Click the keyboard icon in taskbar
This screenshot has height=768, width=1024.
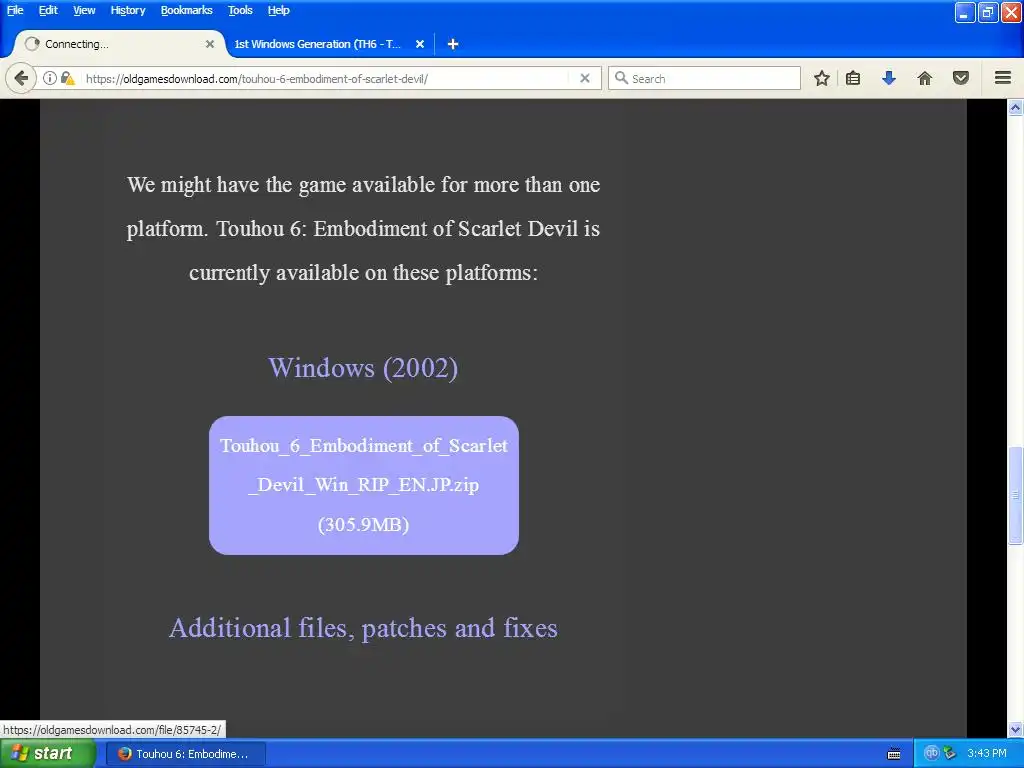pos(894,754)
